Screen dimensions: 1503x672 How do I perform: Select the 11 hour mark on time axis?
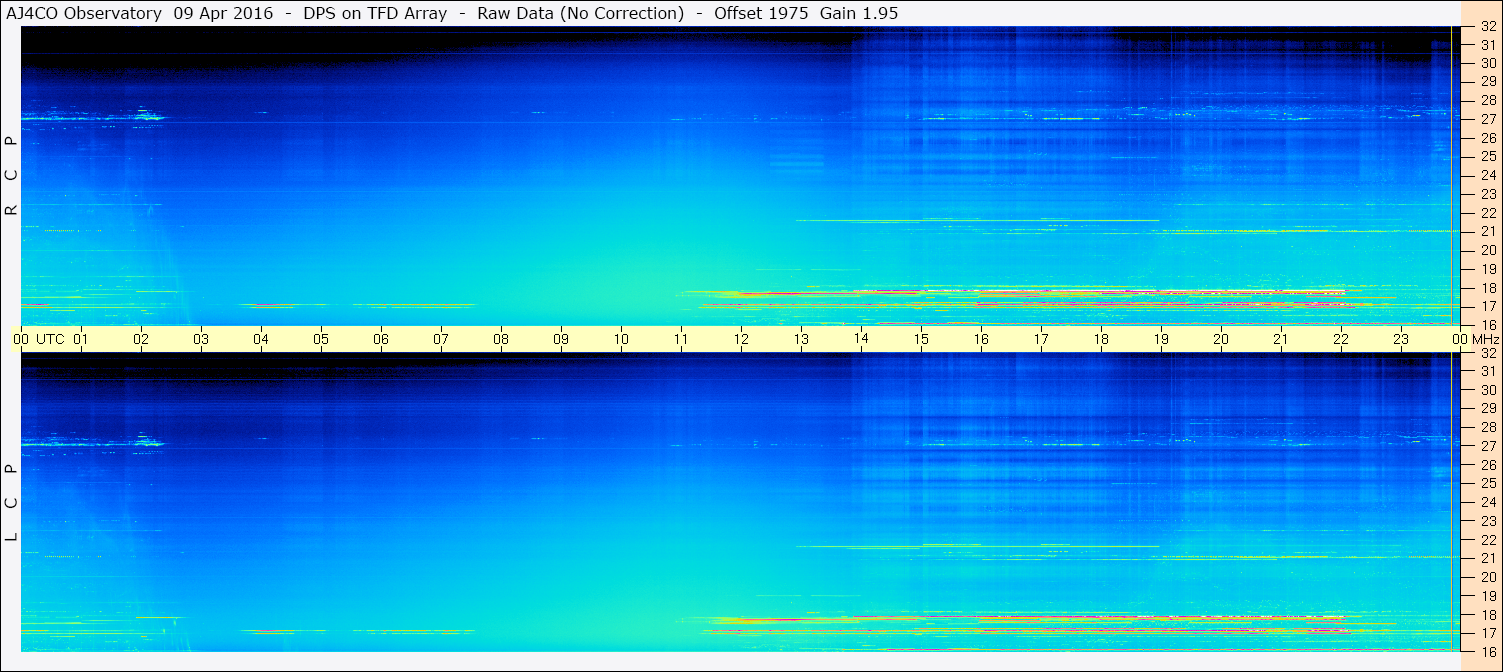(681, 339)
